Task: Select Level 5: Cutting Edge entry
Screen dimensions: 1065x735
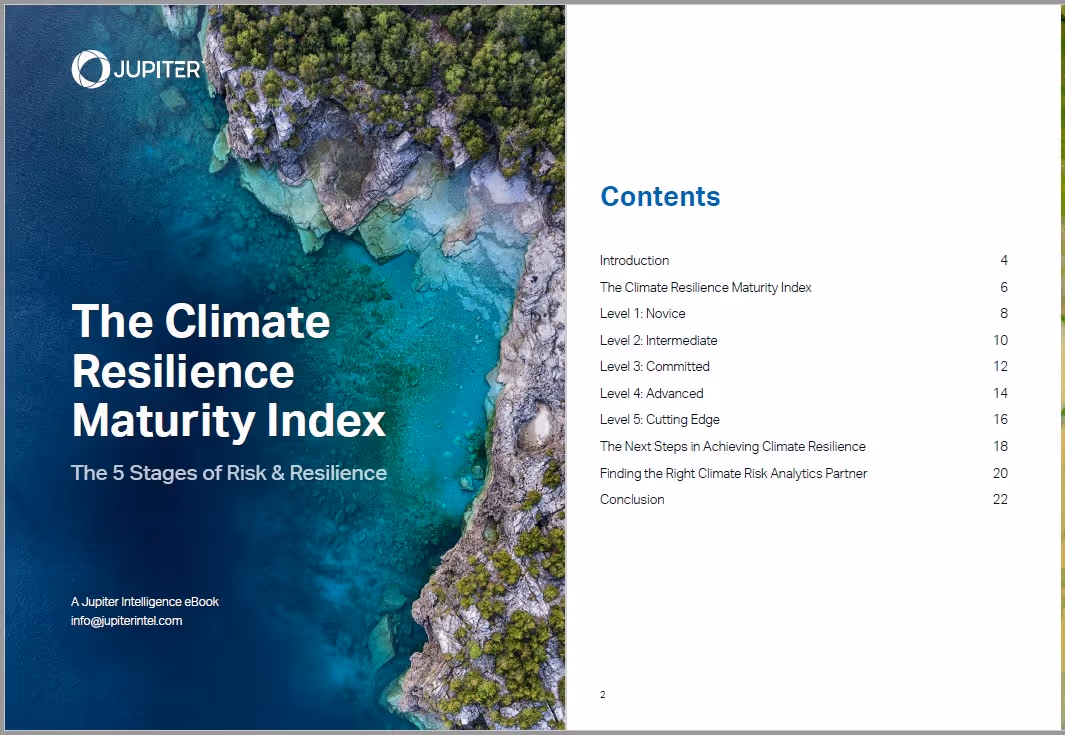Action: (660, 419)
